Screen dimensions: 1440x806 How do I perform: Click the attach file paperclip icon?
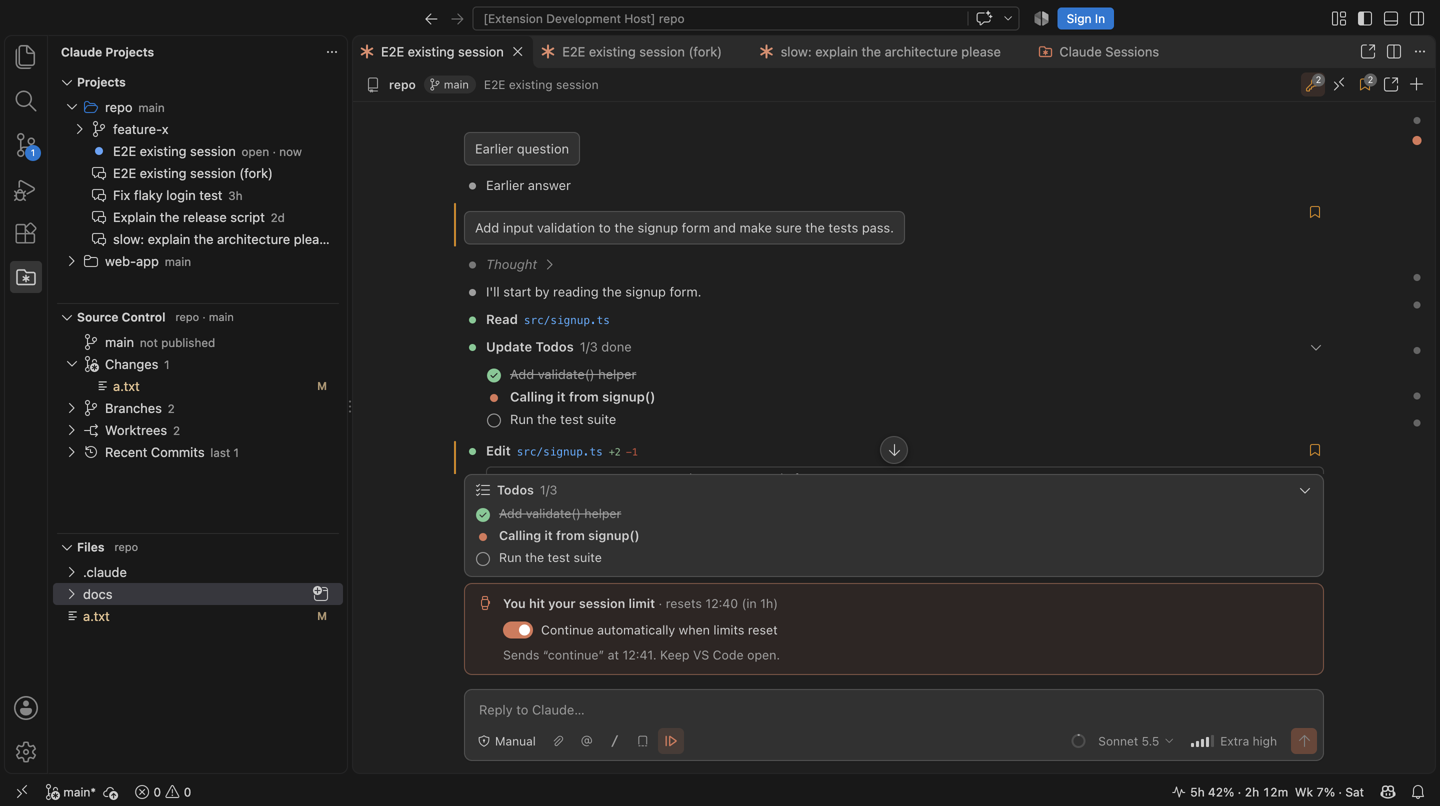pyautogui.click(x=559, y=741)
